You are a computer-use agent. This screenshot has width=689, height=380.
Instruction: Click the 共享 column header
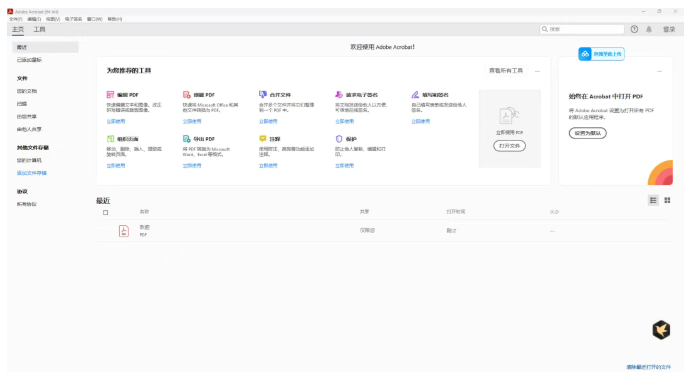click(x=364, y=212)
